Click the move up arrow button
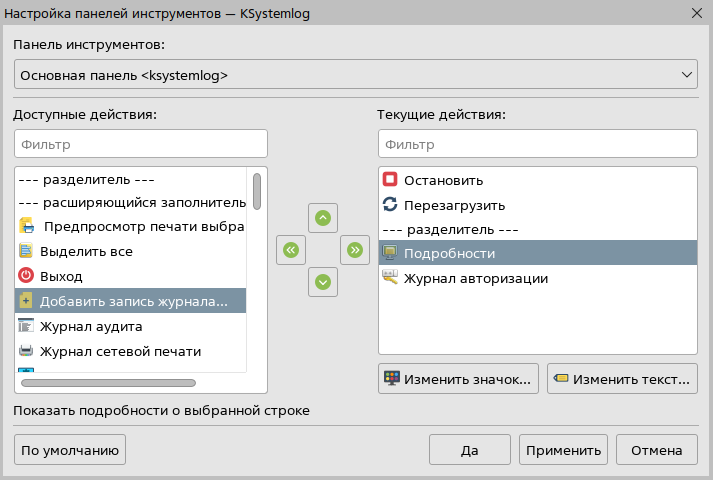This screenshot has height=480, width=713. [x=322, y=218]
